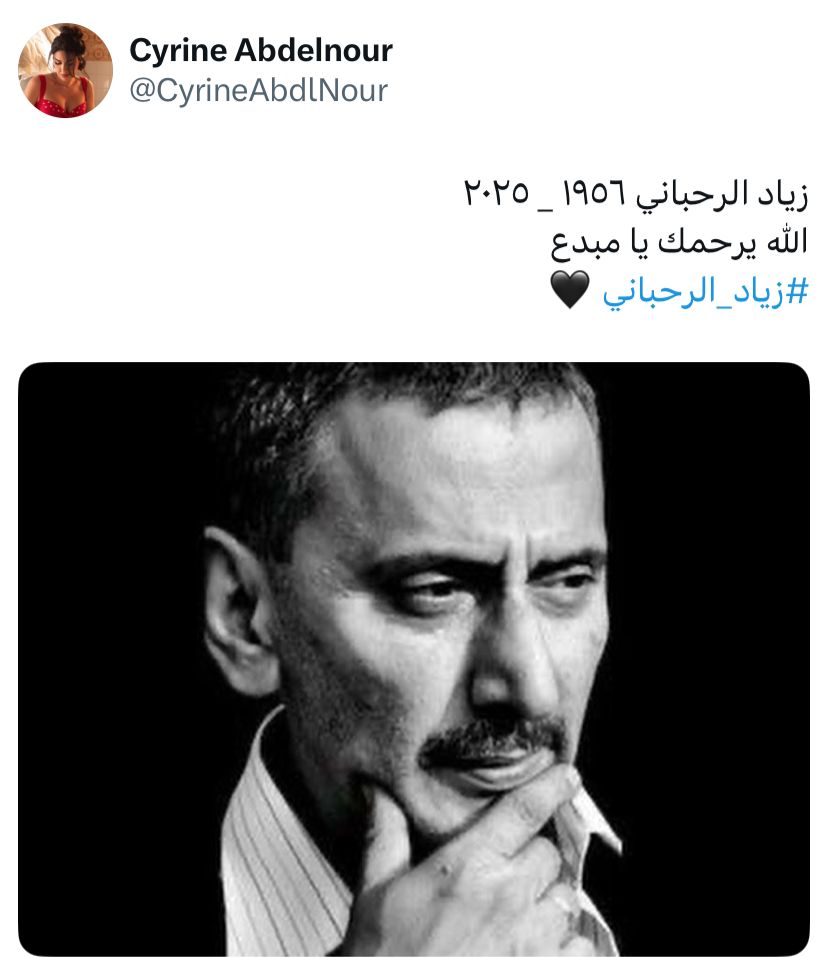
Task: Click the name زياد الرحباني in first line
Action: [722, 195]
